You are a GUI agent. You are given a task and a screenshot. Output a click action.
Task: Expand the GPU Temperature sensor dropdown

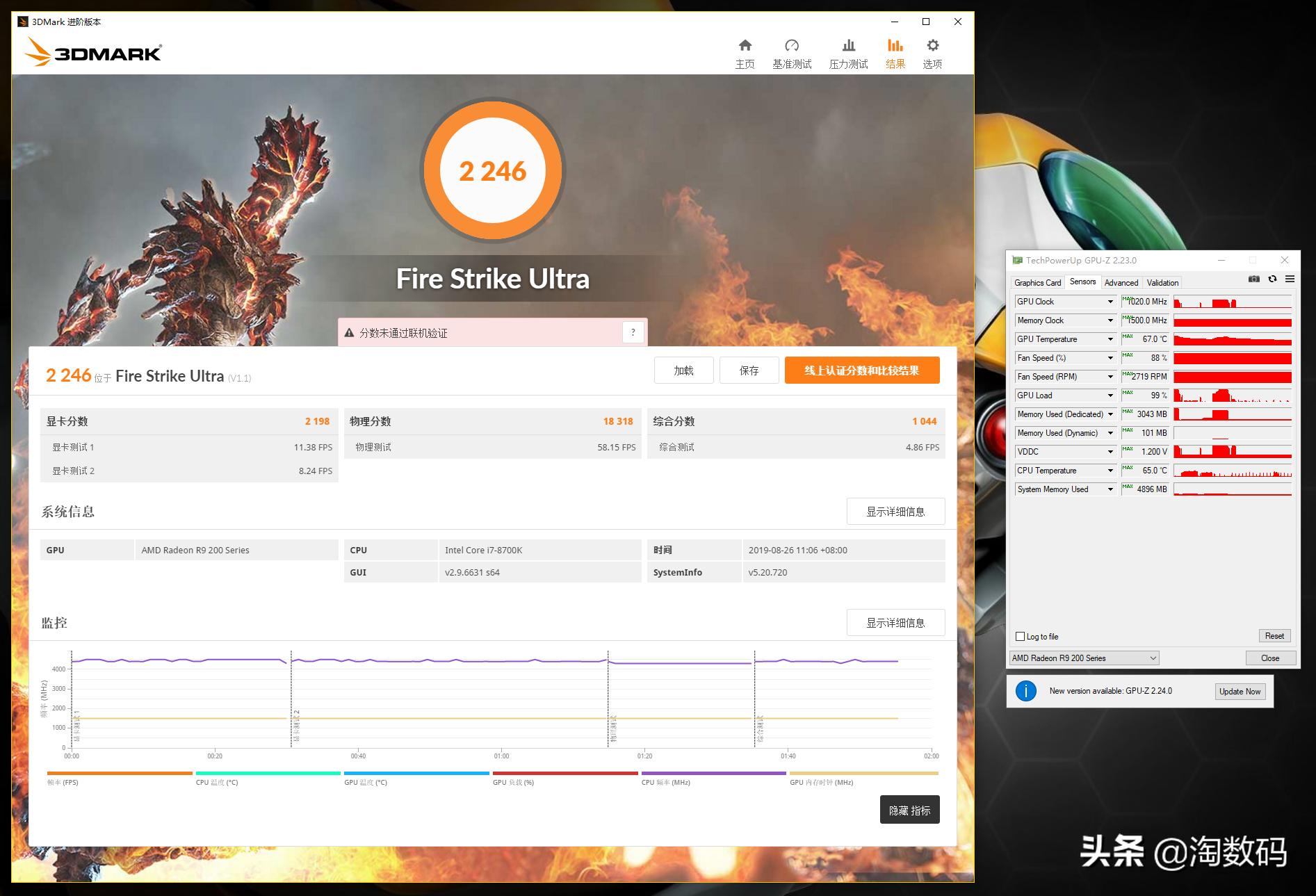tap(1110, 339)
